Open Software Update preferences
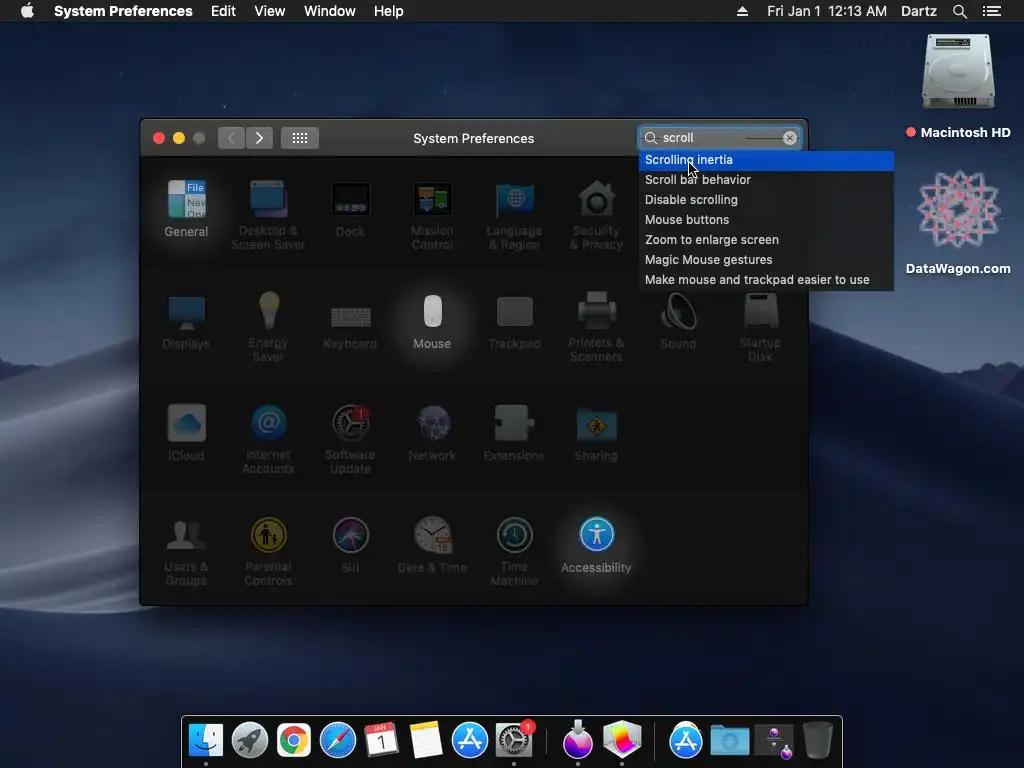Image resolution: width=1024 pixels, height=768 pixels. point(350,440)
